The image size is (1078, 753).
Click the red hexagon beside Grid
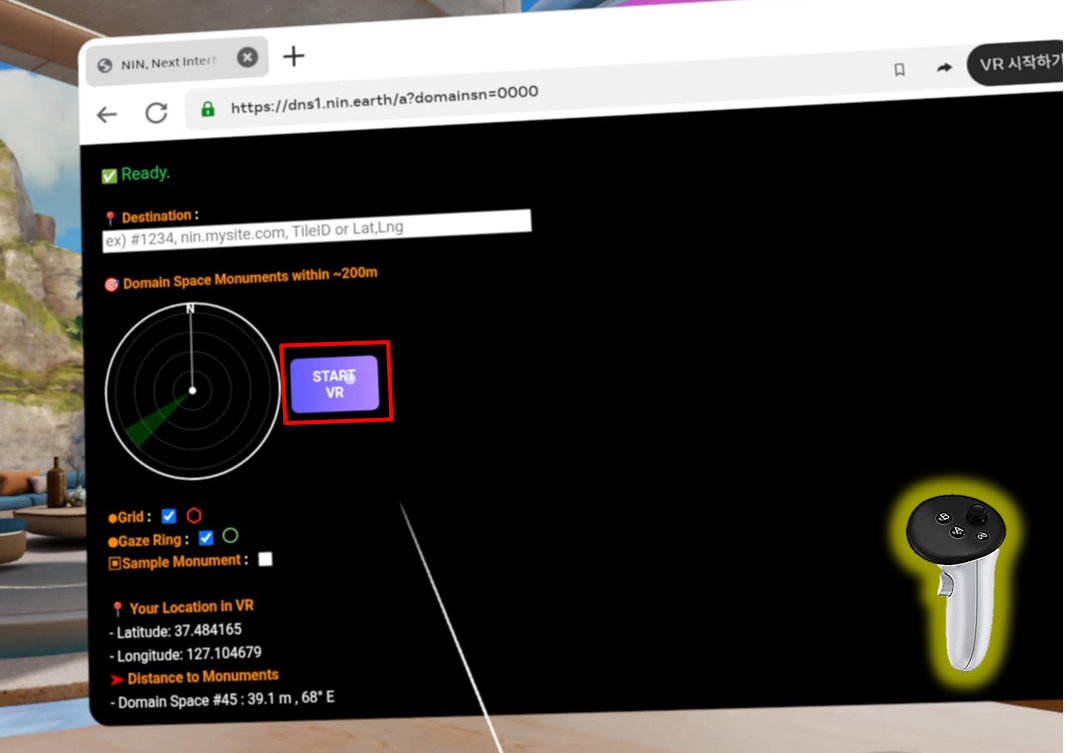click(x=193, y=516)
